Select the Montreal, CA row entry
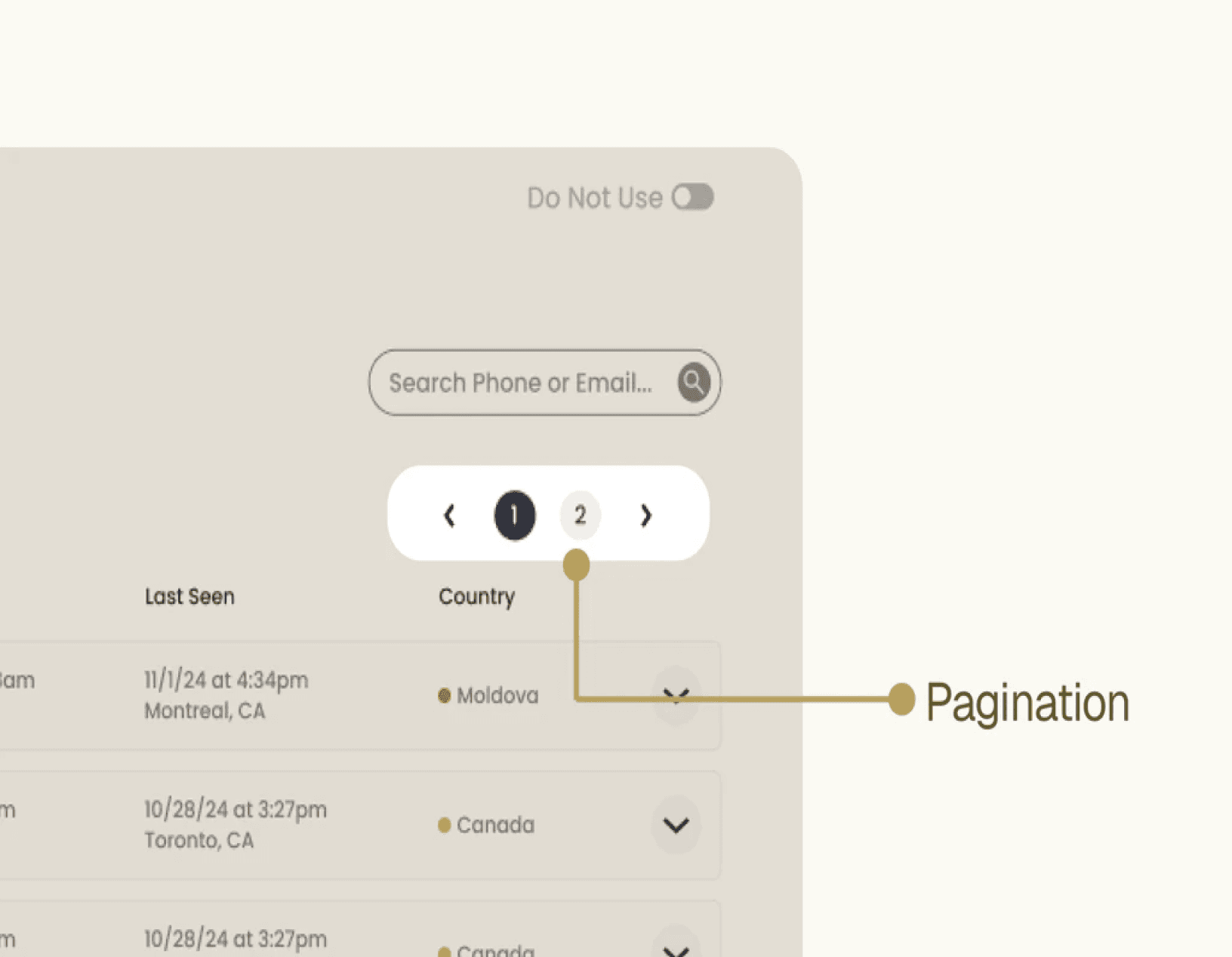Screen dimensions: 1232x957 click(x=360, y=695)
